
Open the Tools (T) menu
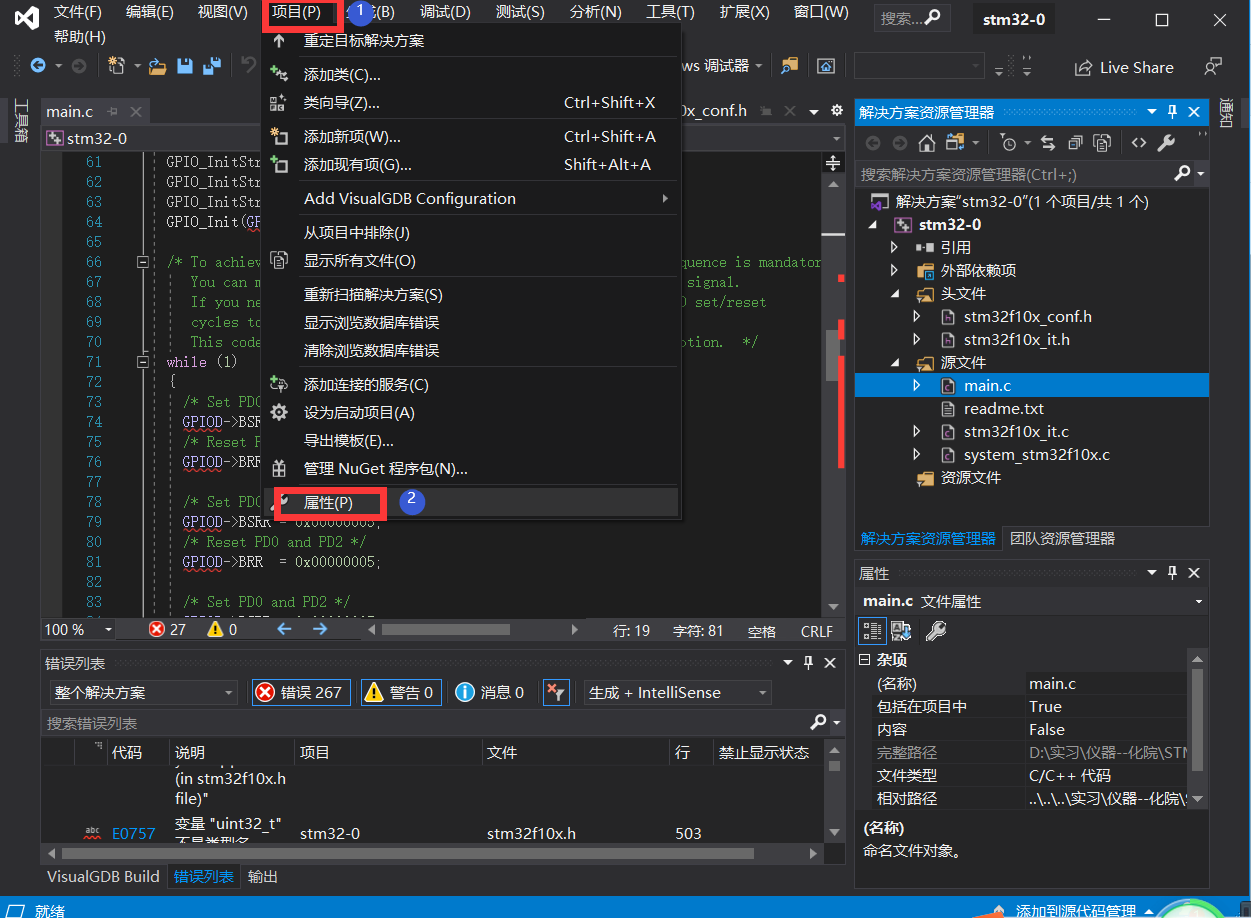(x=670, y=12)
